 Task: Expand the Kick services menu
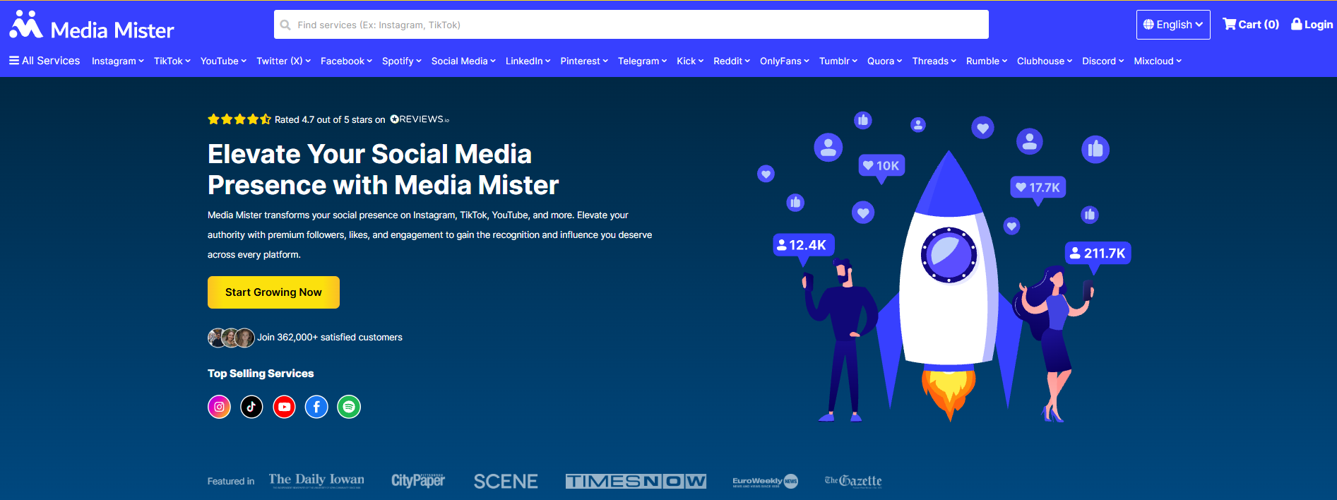690,61
